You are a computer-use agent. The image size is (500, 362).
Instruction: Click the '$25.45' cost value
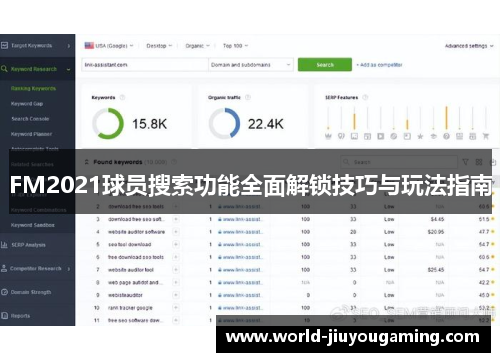(436, 270)
